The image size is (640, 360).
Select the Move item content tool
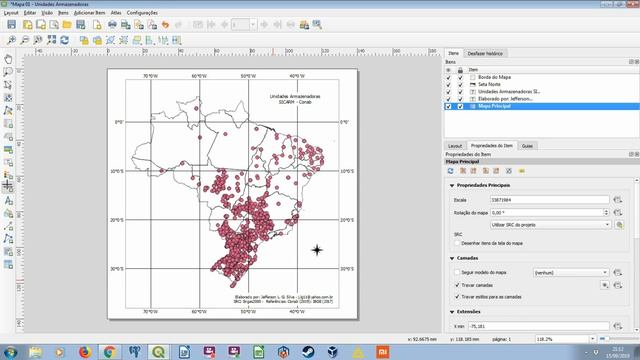(x=8, y=98)
